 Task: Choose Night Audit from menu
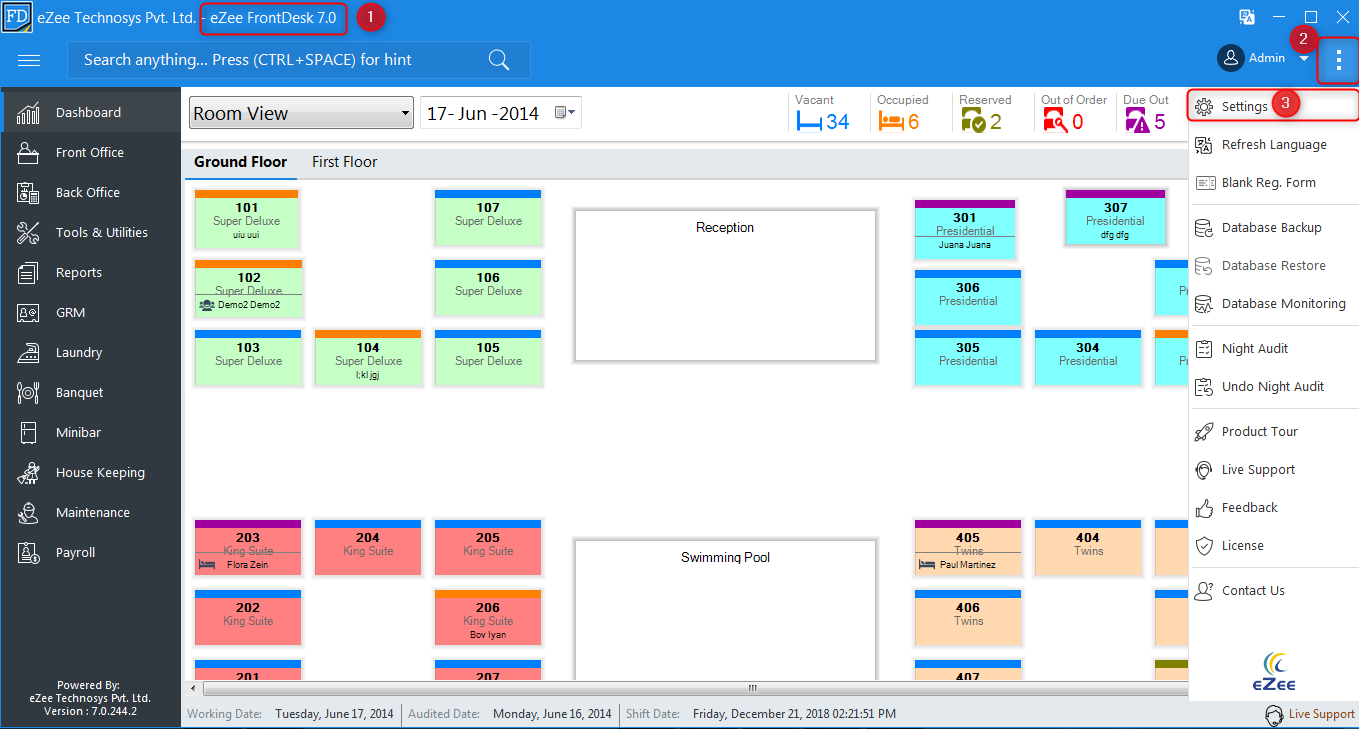(1274, 349)
